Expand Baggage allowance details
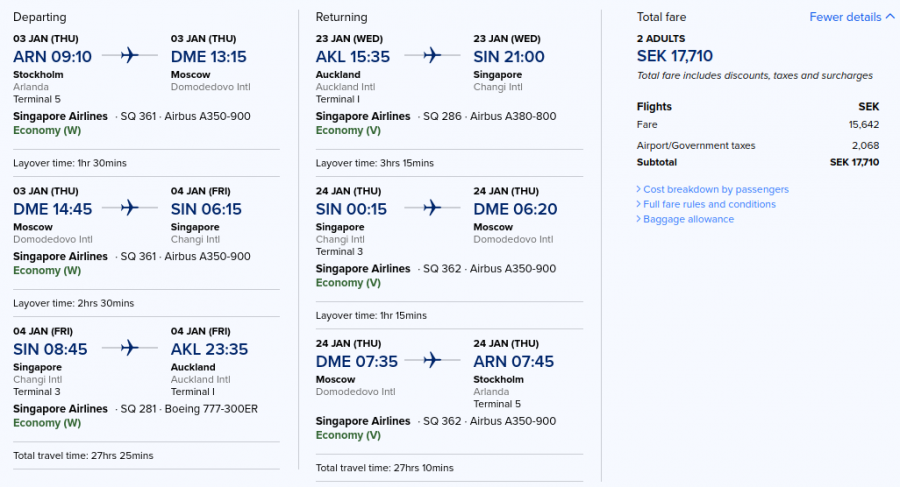The height and width of the screenshot is (487, 900). (x=688, y=219)
